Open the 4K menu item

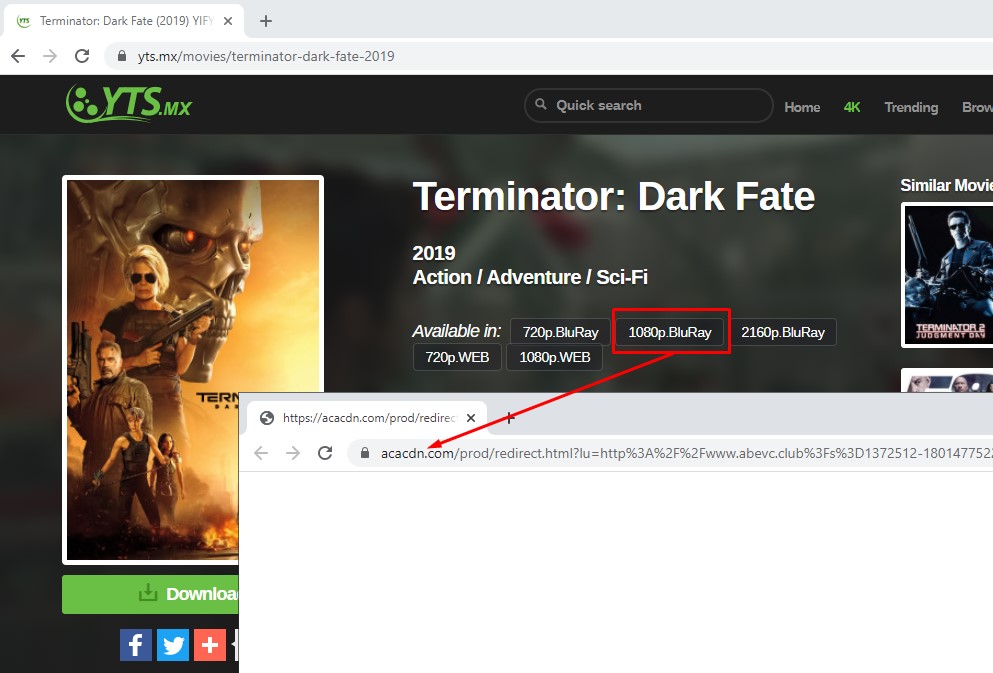[852, 107]
